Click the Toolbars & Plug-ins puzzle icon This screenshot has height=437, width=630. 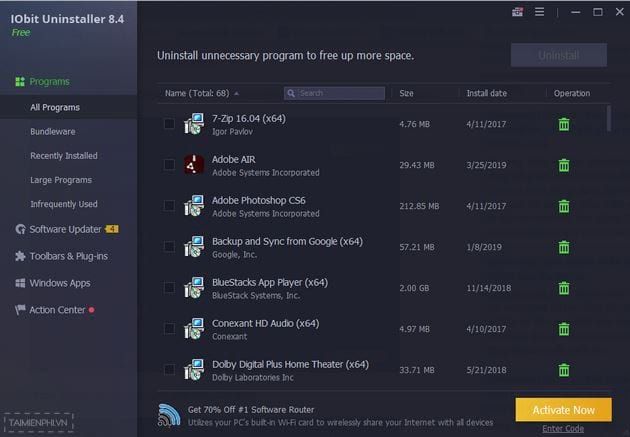[20, 256]
